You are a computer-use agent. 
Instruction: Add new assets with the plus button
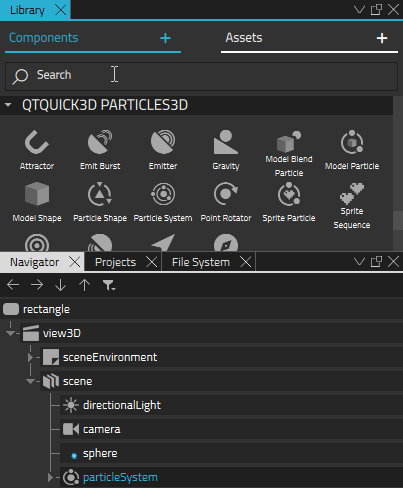click(x=382, y=38)
